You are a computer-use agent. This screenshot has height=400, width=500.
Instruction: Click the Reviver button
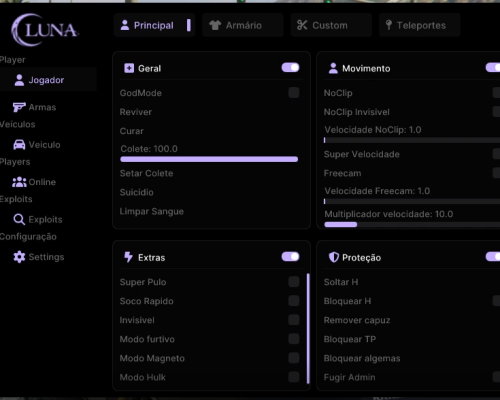136,112
